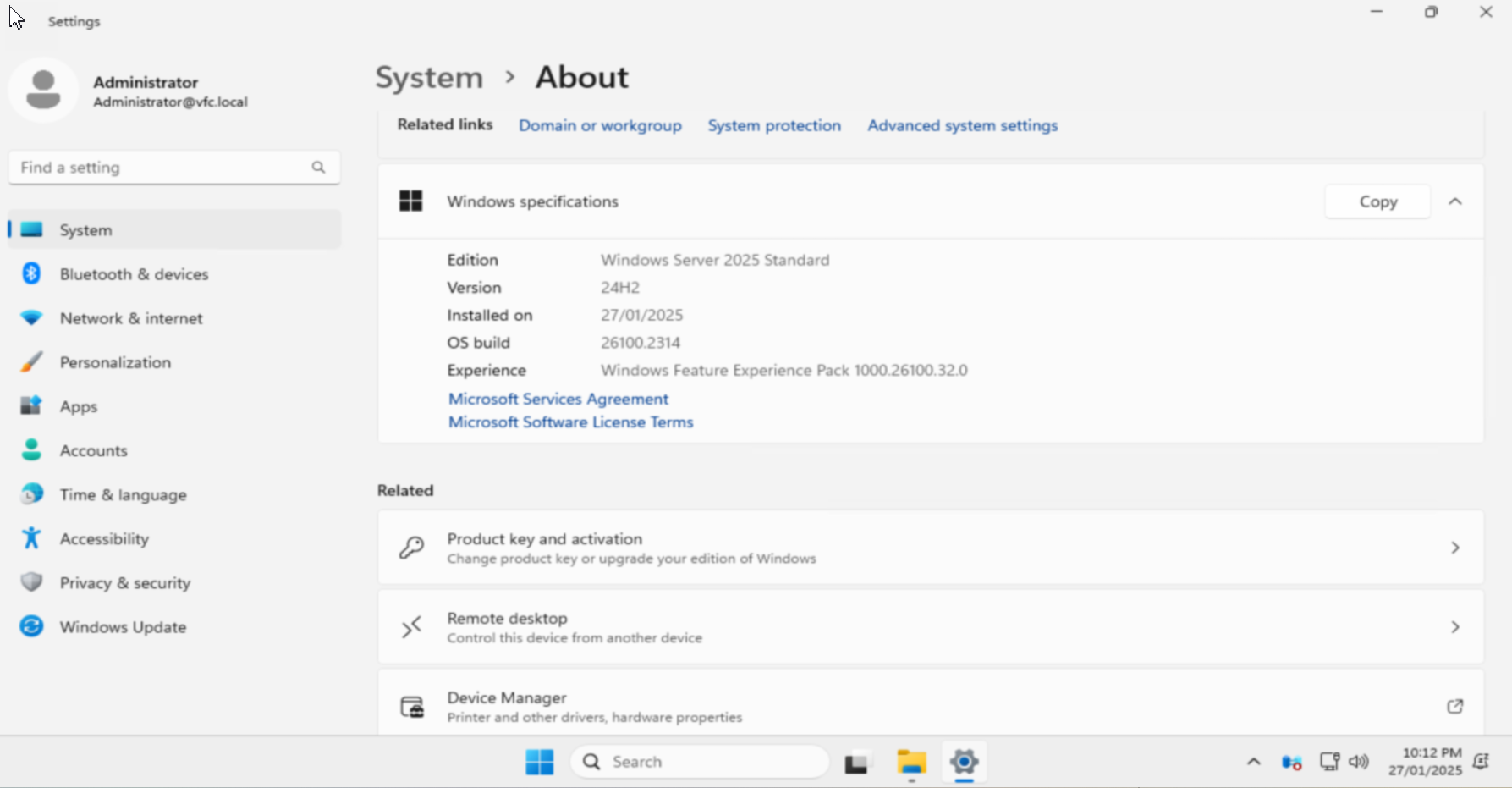1512x788 pixels.
Task: Collapse the Windows specifications section
Action: (x=1454, y=201)
